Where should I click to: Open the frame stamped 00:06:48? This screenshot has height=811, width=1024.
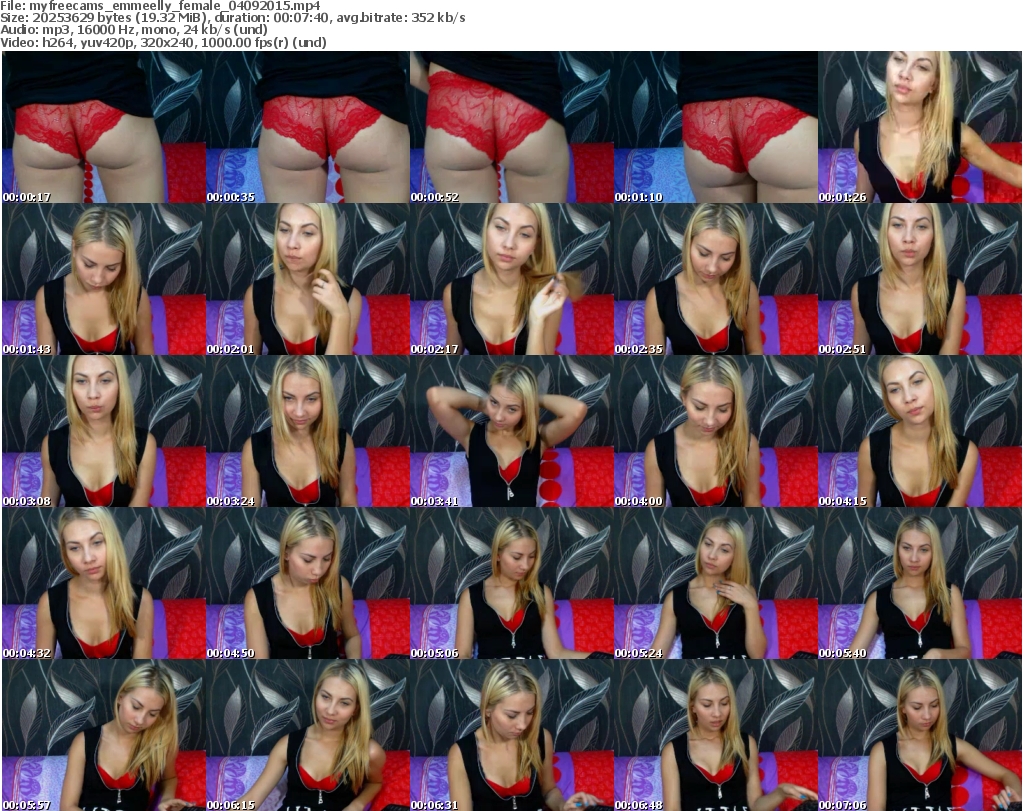pos(716,735)
